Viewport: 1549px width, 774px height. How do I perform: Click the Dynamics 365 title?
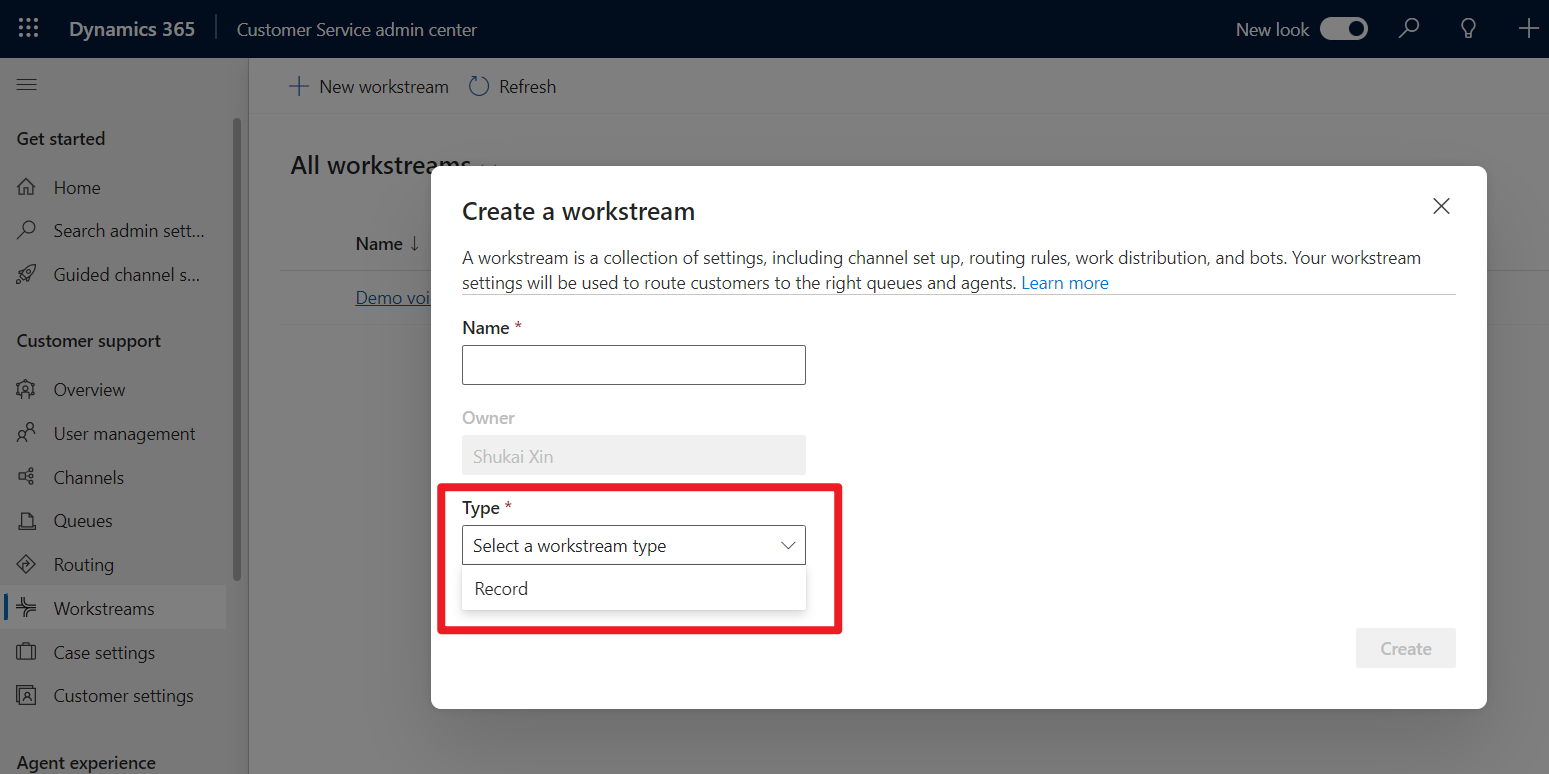pyautogui.click(x=132, y=29)
